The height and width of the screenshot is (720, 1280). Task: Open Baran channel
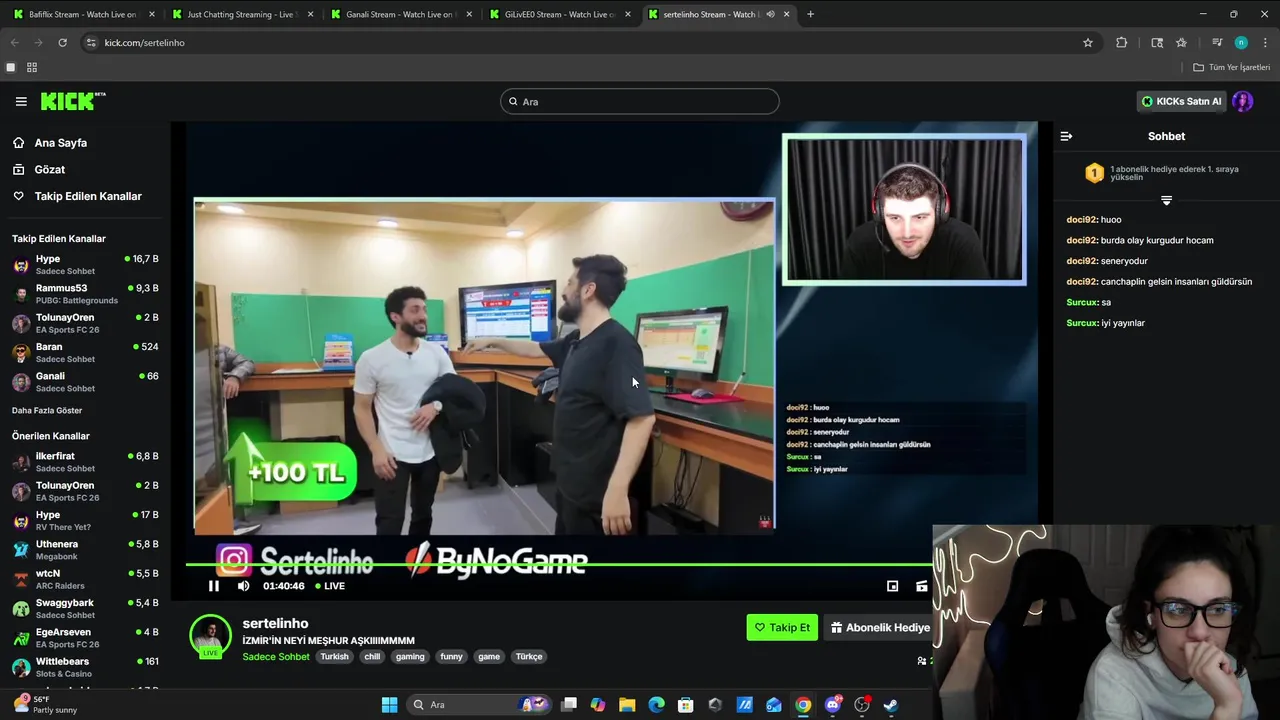tap(85, 353)
